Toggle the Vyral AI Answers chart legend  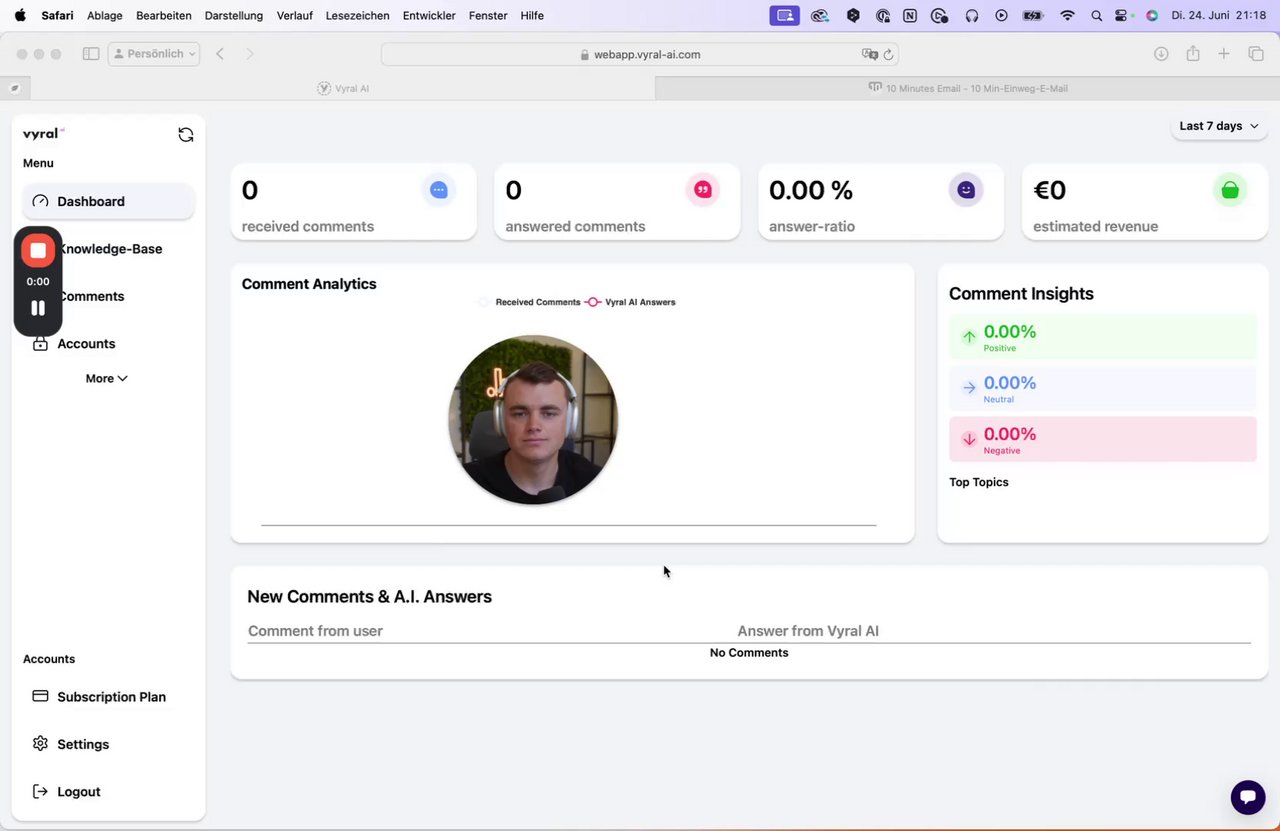click(x=631, y=302)
